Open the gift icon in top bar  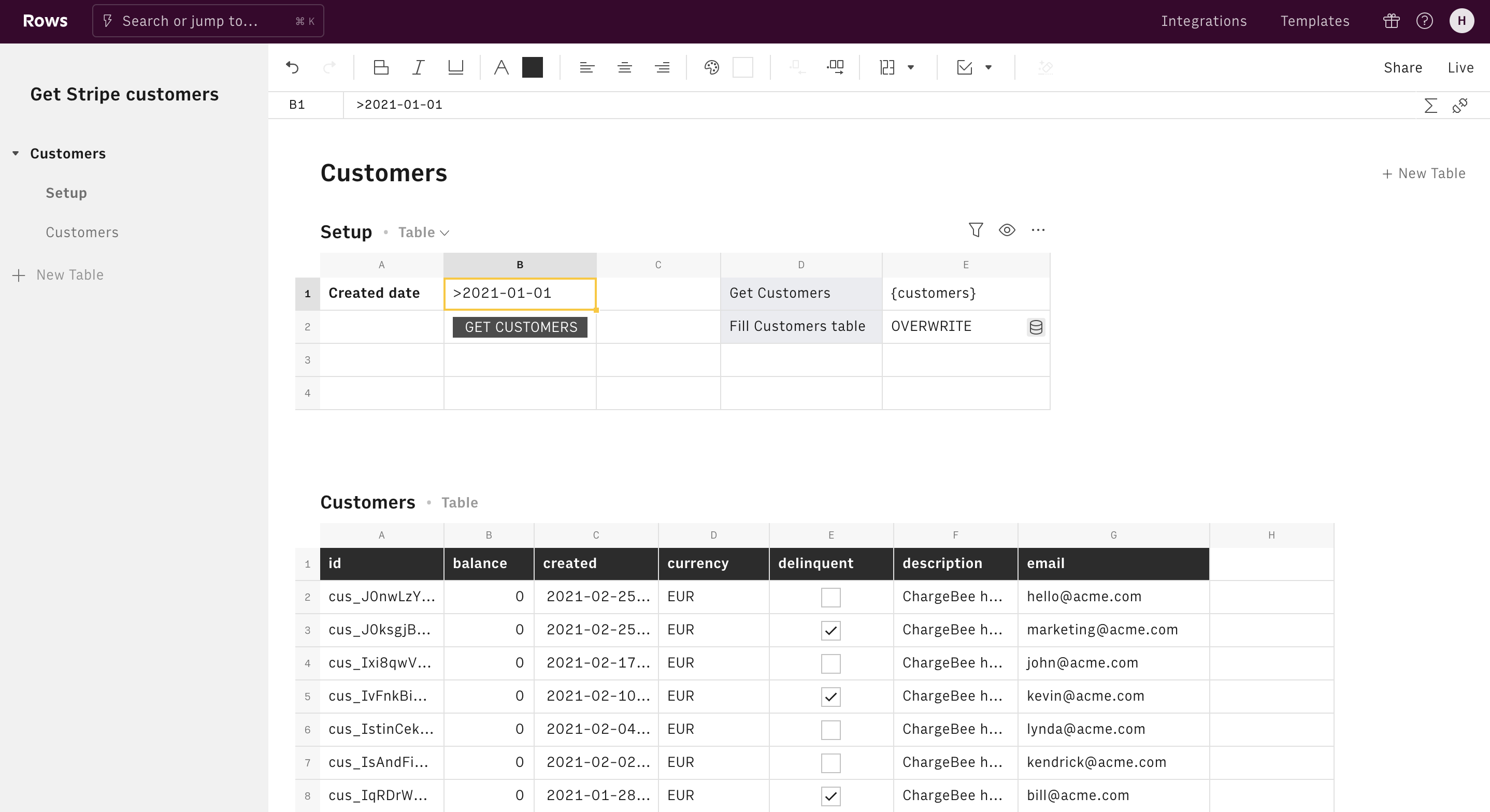(1391, 21)
